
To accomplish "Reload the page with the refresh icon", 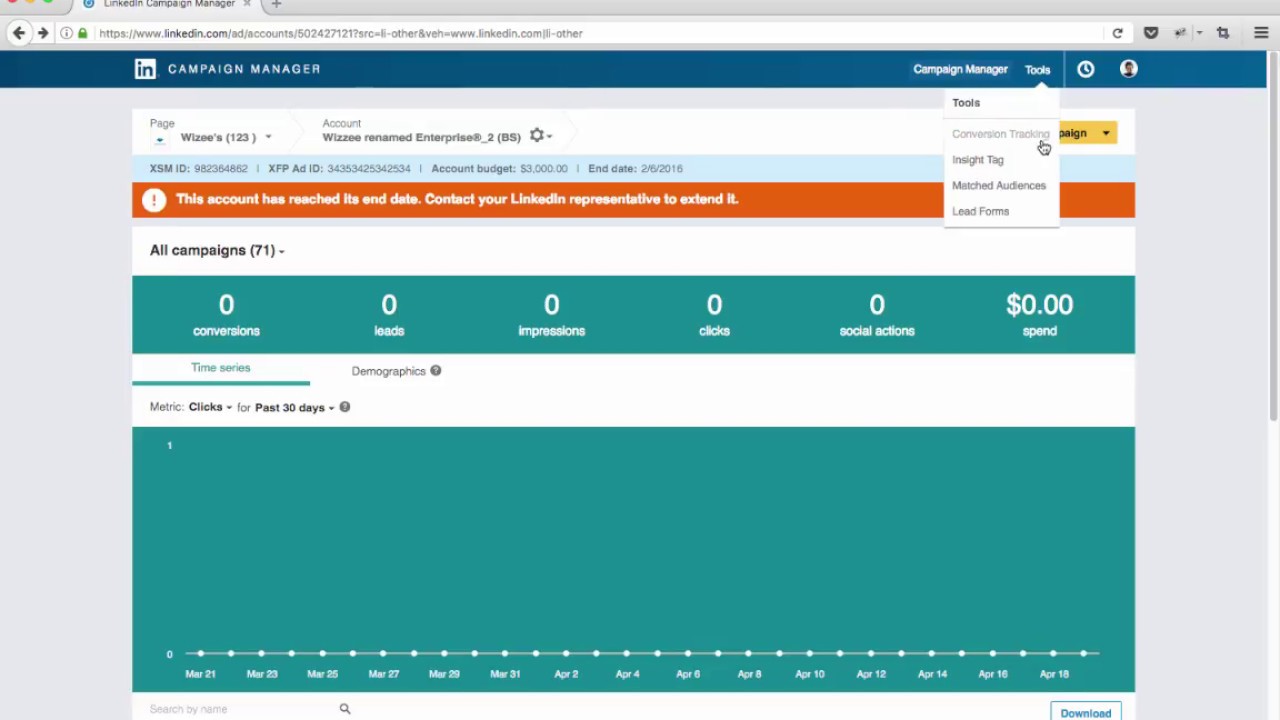I will (1117, 33).
